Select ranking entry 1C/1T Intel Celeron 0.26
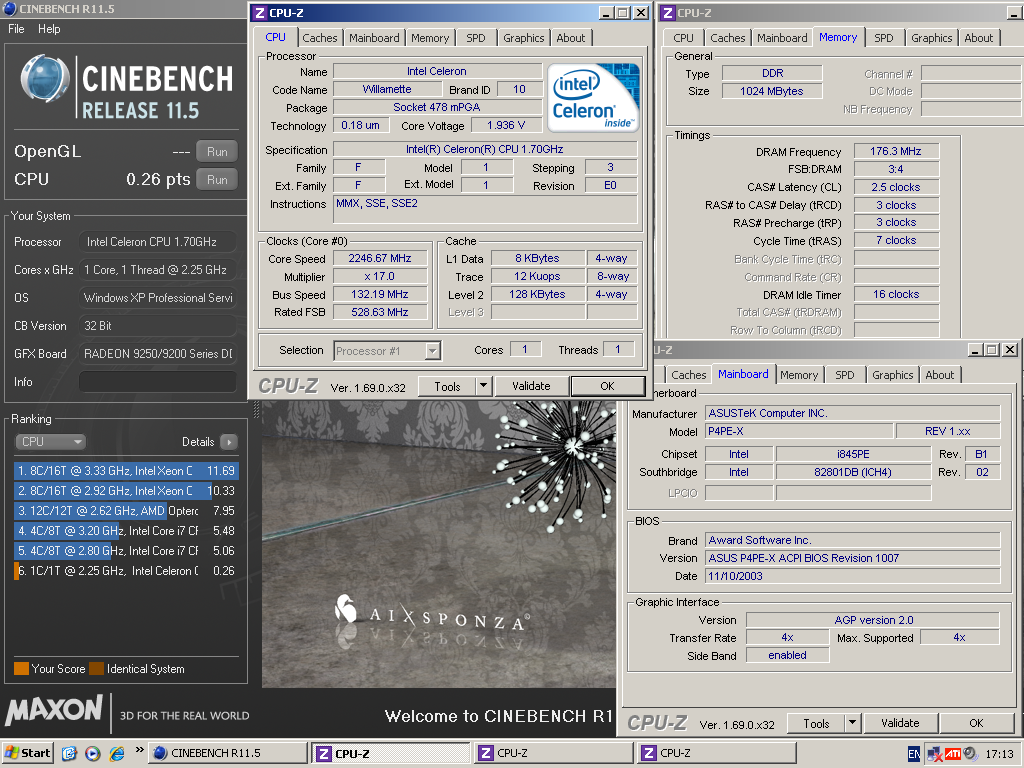Image resolution: width=1024 pixels, height=768 pixels. [x=126, y=571]
